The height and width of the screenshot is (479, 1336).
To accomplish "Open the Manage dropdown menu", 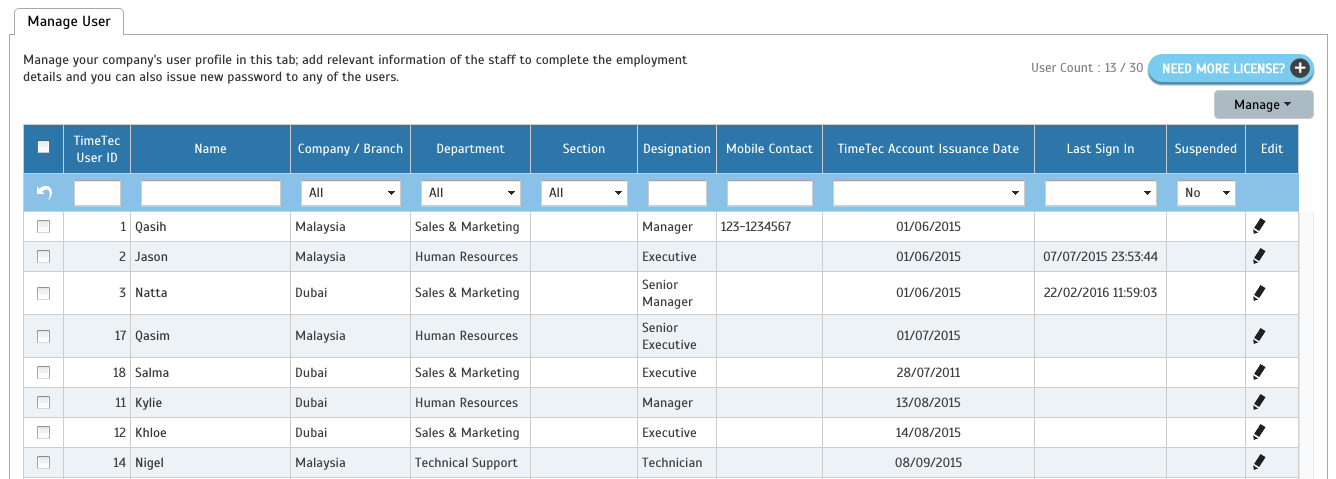I will 1263,105.
